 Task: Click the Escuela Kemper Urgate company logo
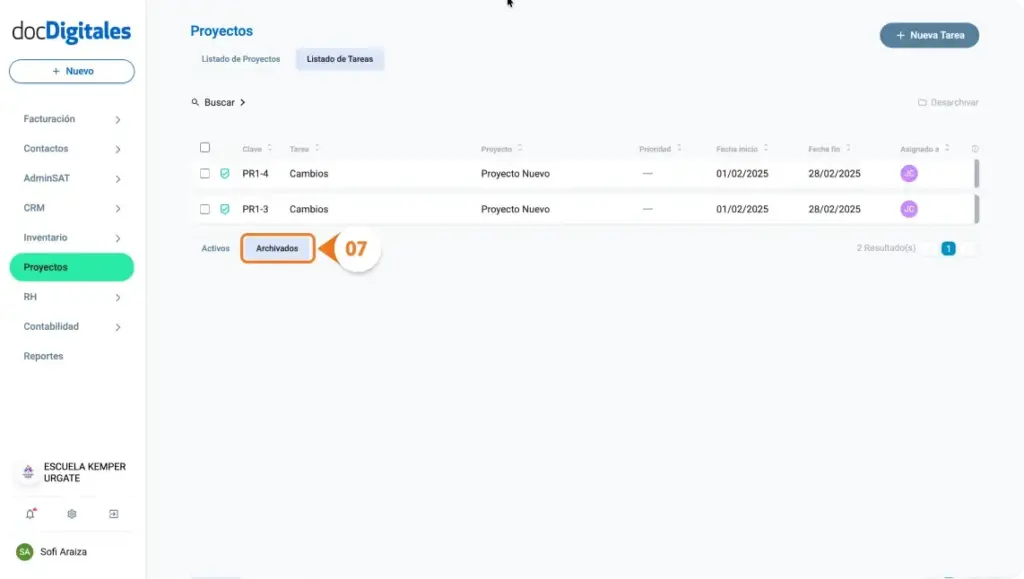(x=28, y=473)
